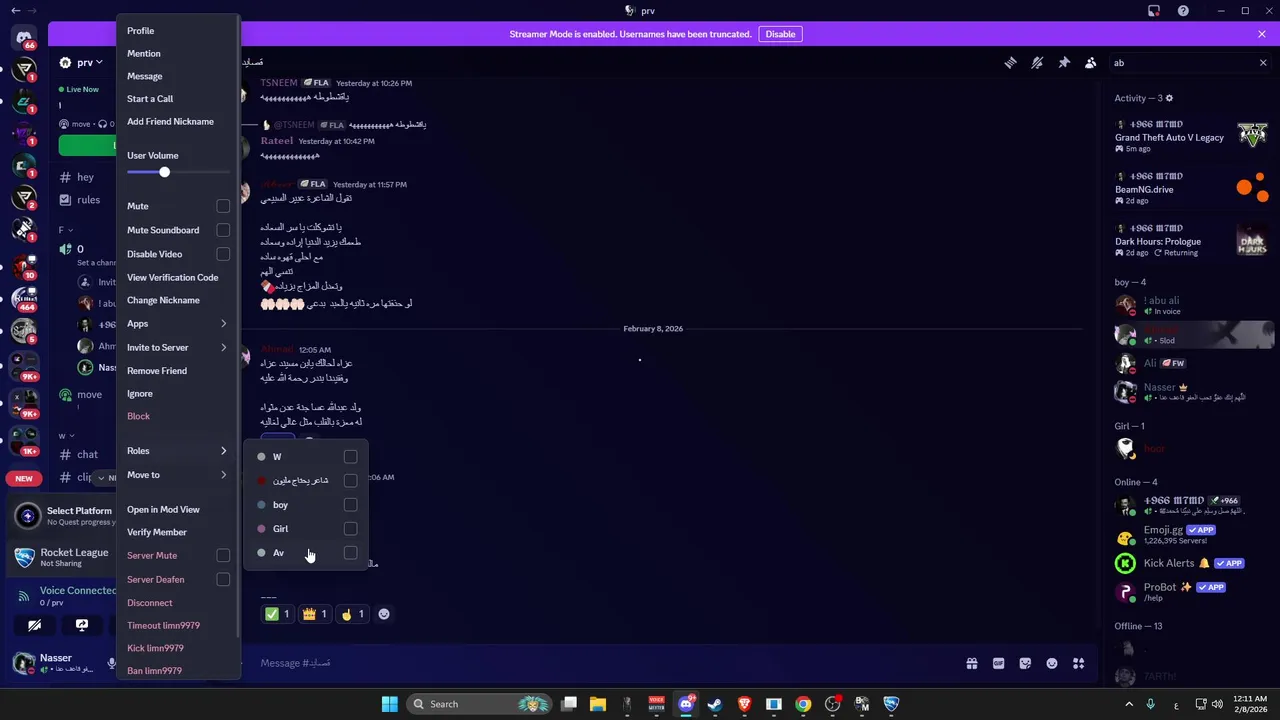Screen dimensions: 1280x720
Task: Toggle the member list icon
Action: point(1091,62)
